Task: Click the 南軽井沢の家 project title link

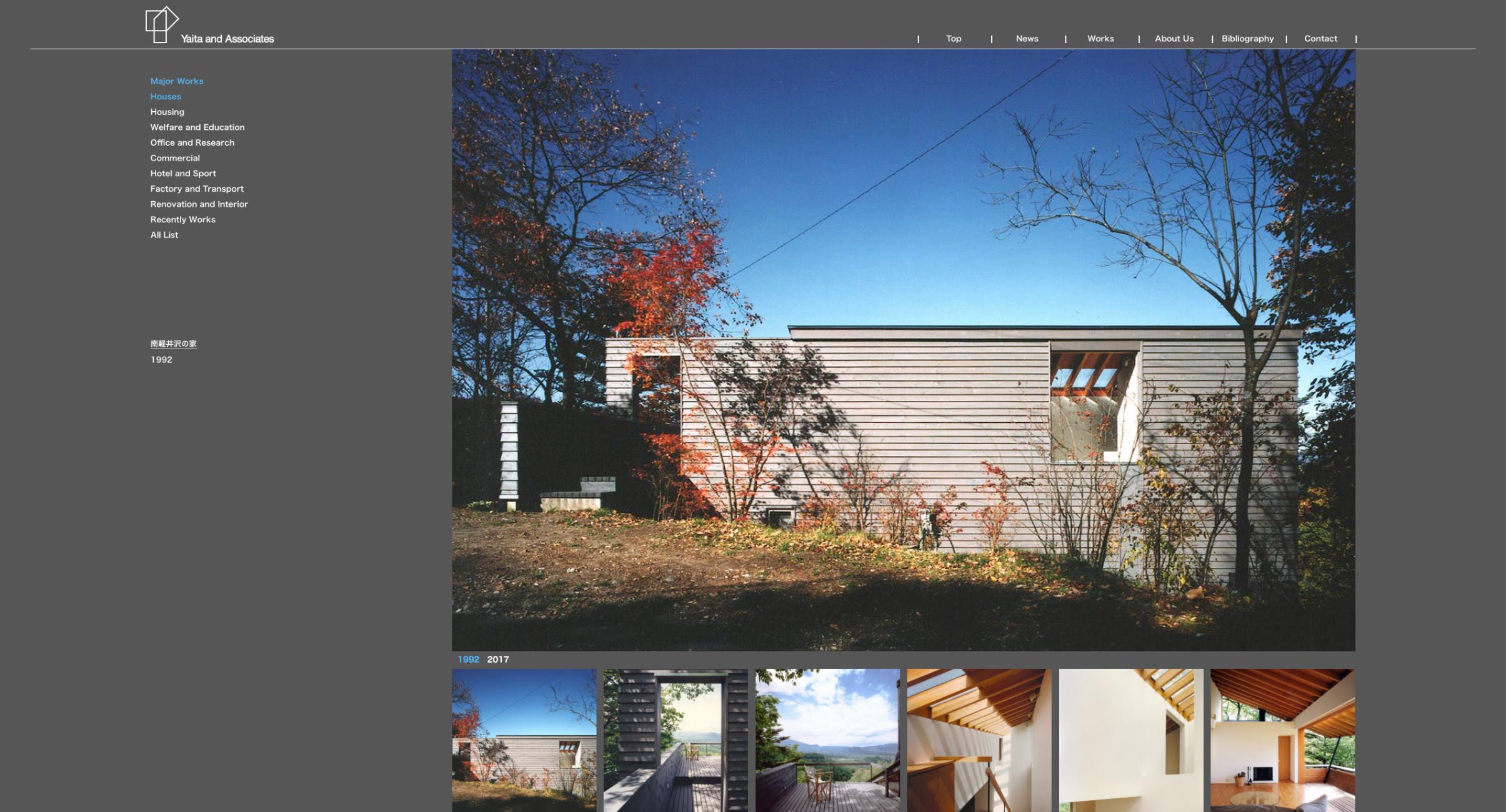Action: pyautogui.click(x=173, y=344)
